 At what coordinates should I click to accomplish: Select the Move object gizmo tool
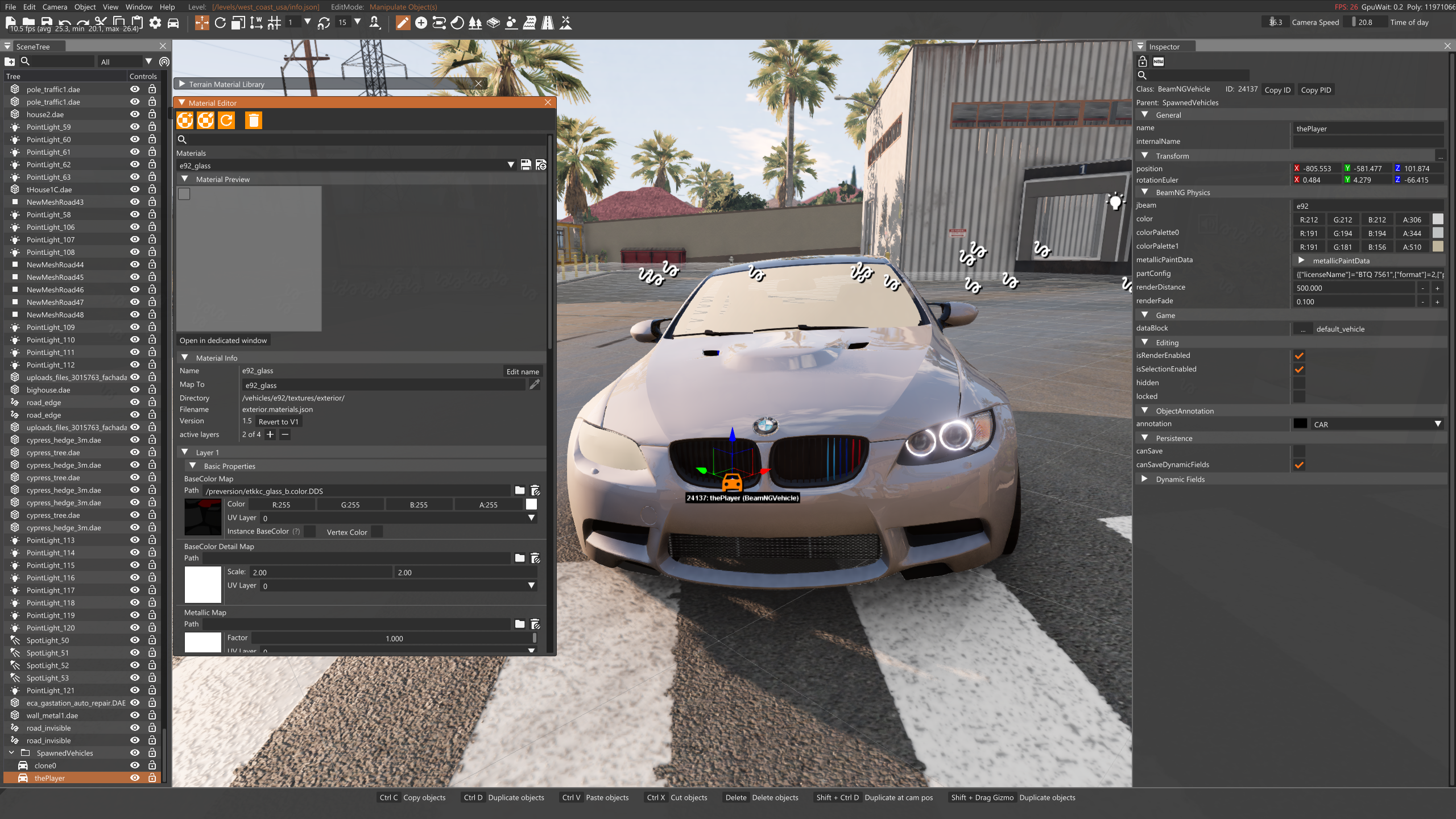tap(201, 23)
